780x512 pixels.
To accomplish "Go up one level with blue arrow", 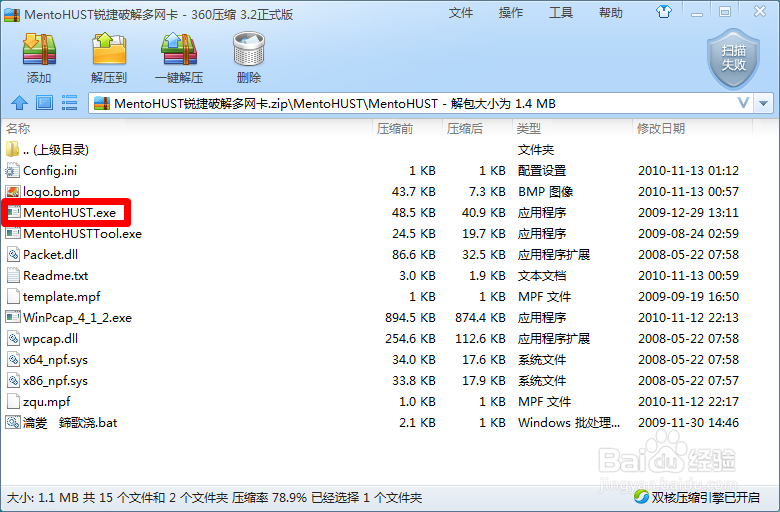I will click(19, 103).
